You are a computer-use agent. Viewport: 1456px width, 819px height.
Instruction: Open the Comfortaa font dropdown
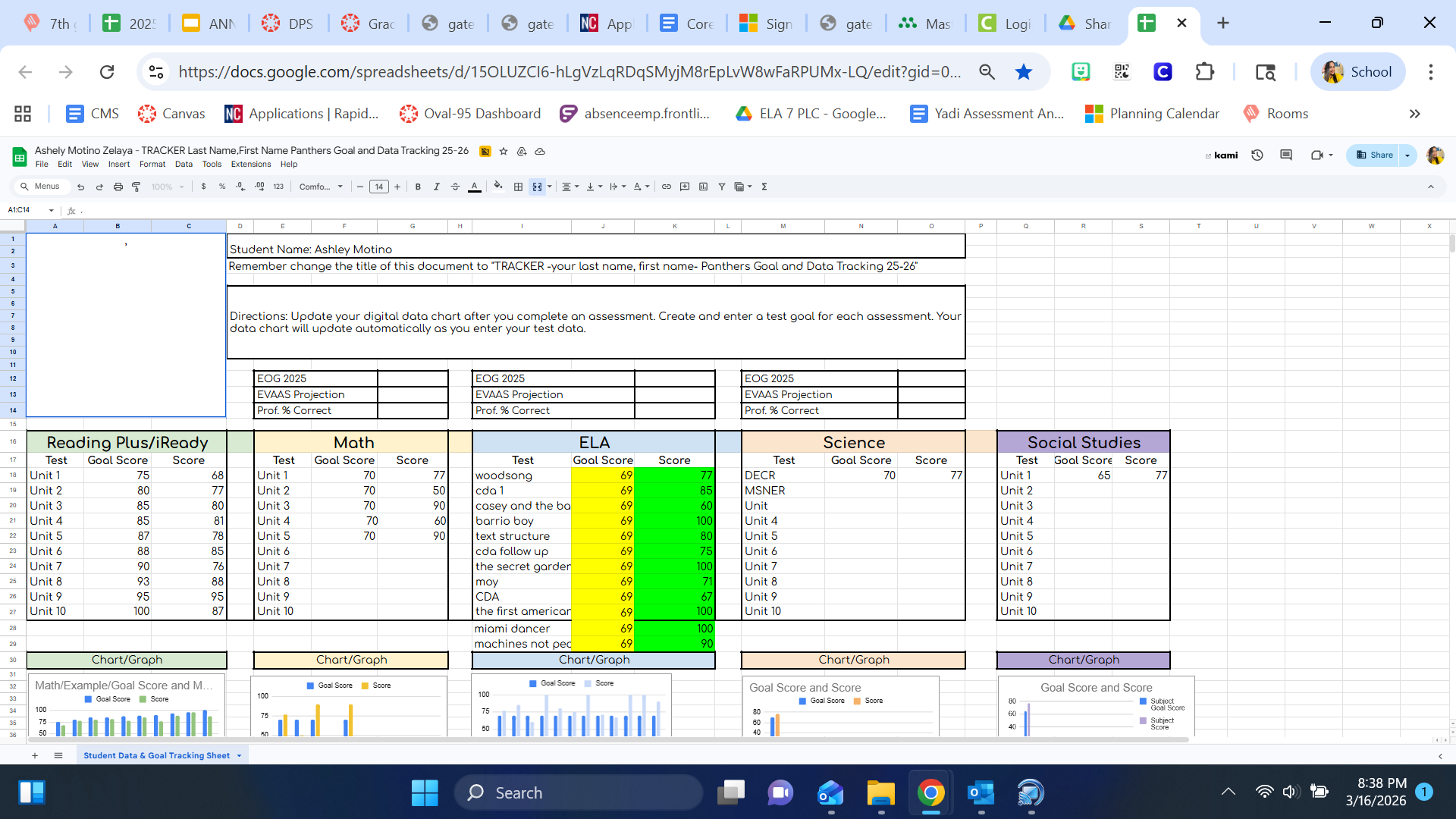[x=321, y=187]
